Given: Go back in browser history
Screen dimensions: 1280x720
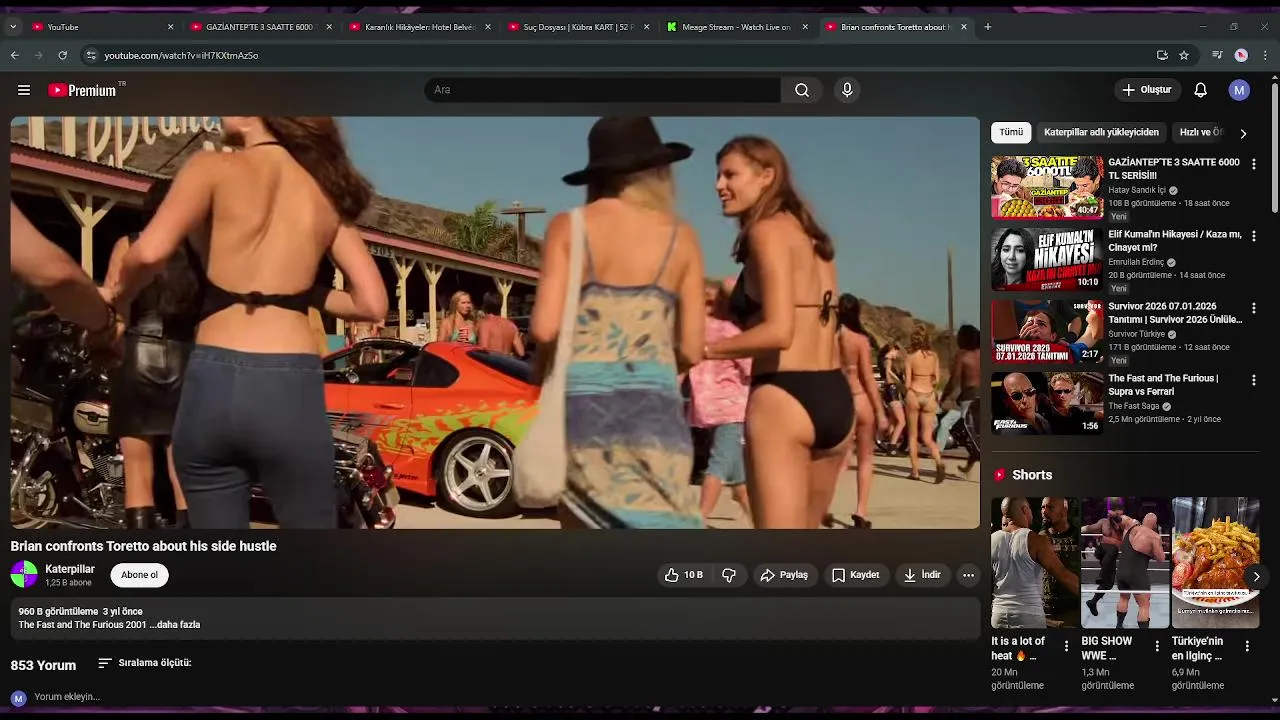Looking at the screenshot, I should (x=14, y=55).
